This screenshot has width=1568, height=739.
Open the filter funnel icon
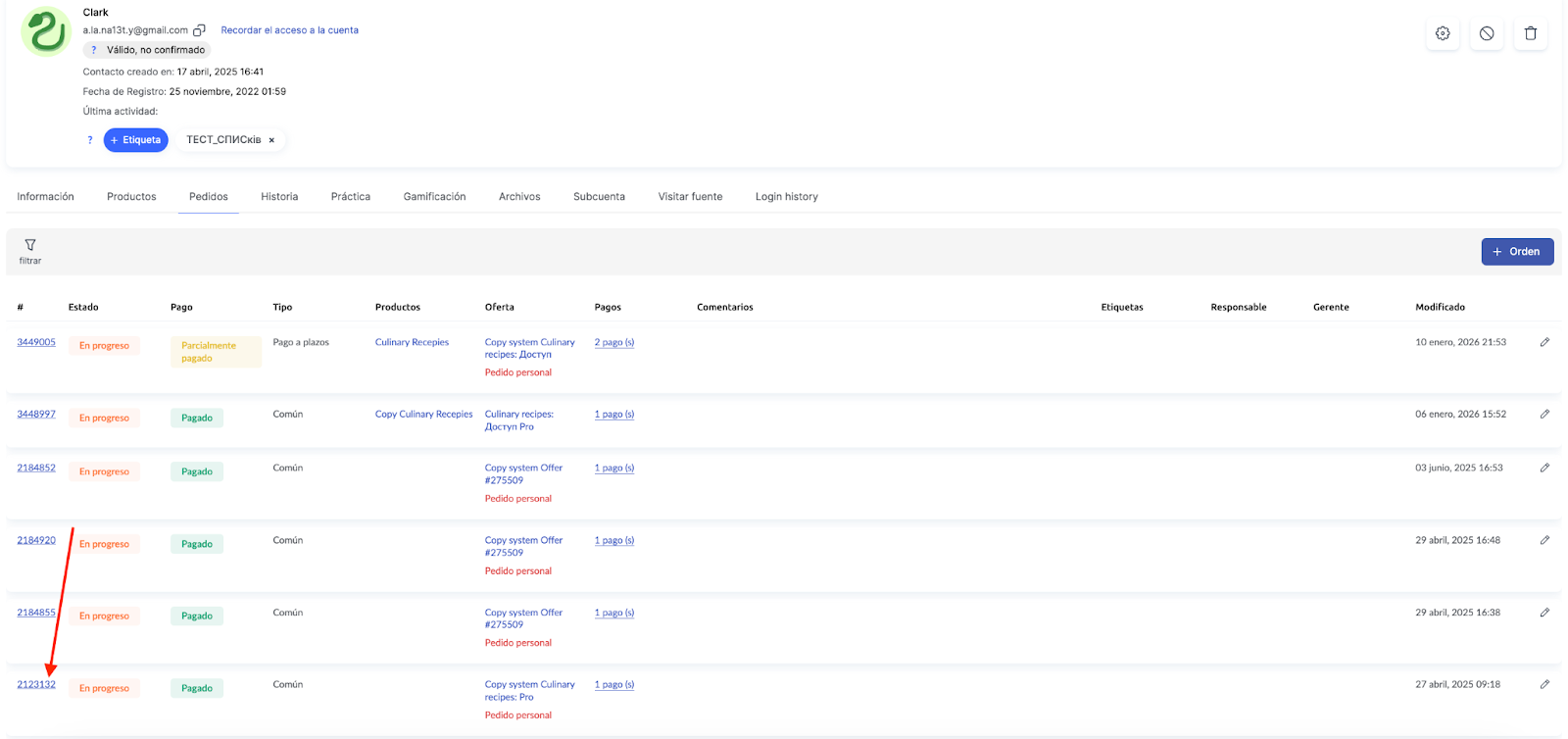tap(30, 245)
